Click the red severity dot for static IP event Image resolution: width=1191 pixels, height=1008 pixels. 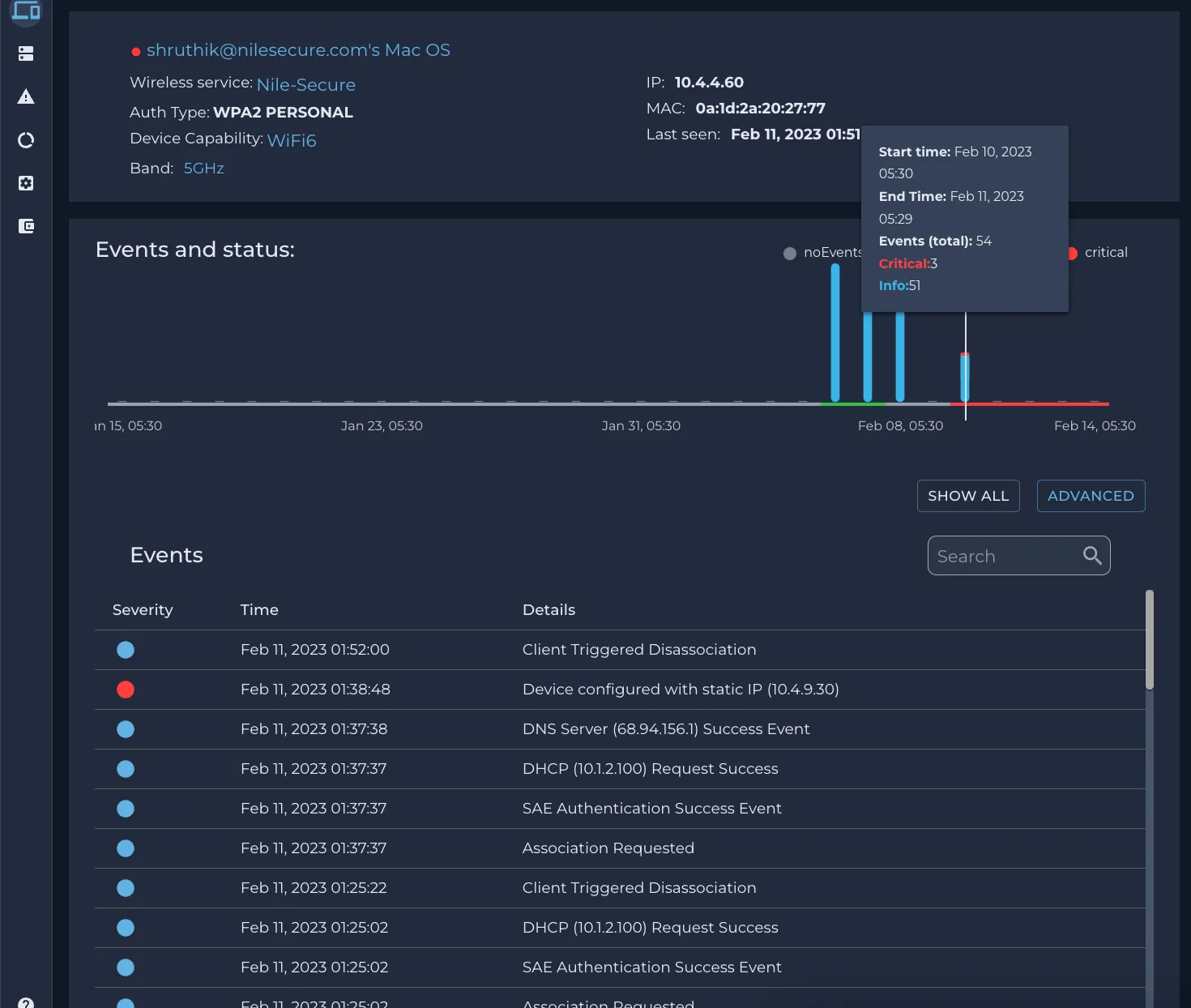click(126, 690)
